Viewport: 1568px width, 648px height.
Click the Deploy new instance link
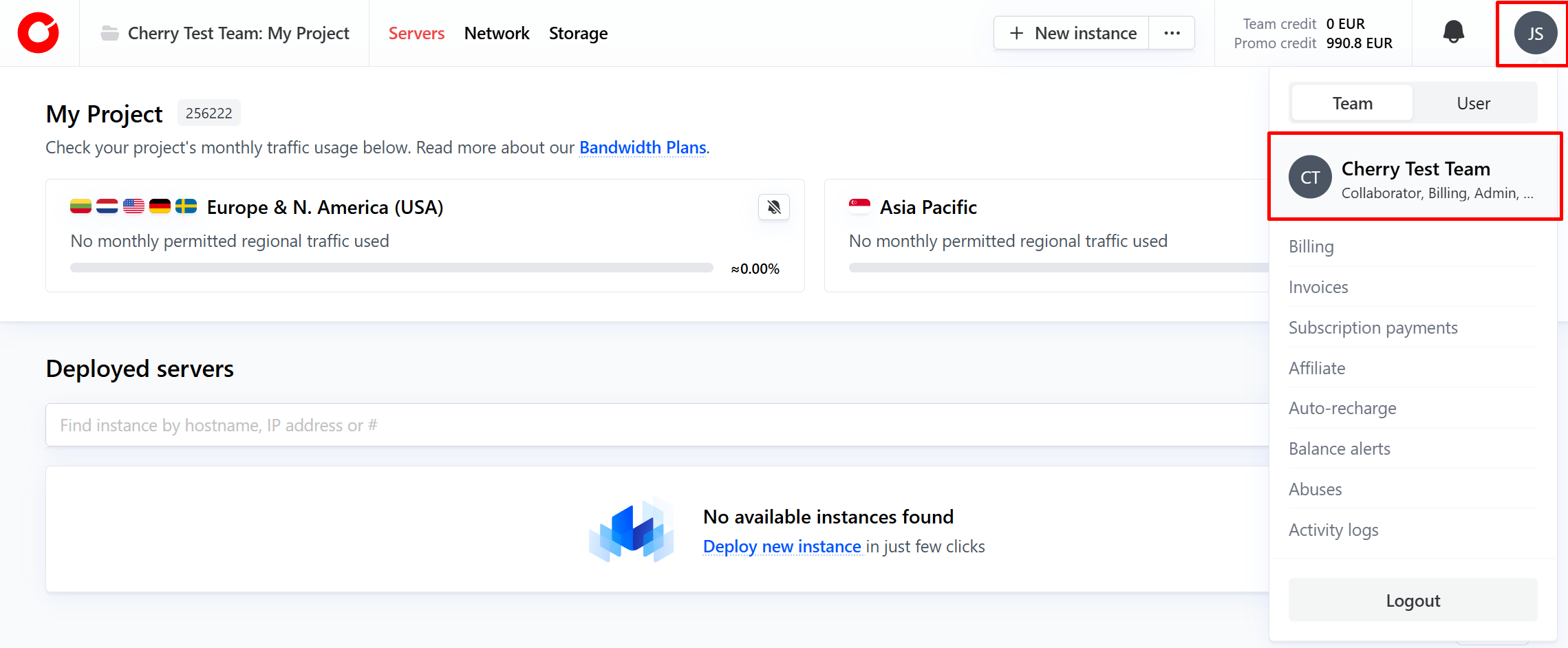(x=782, y=546)
